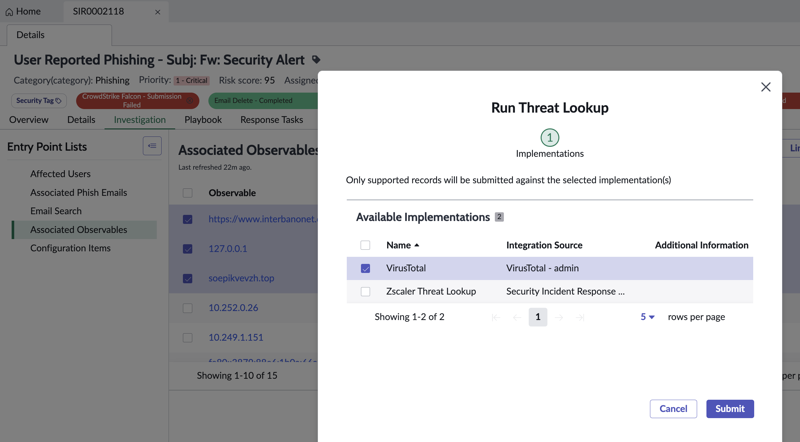Close the SIR0002118 tab
800x442 pixels.
(158, 12)
